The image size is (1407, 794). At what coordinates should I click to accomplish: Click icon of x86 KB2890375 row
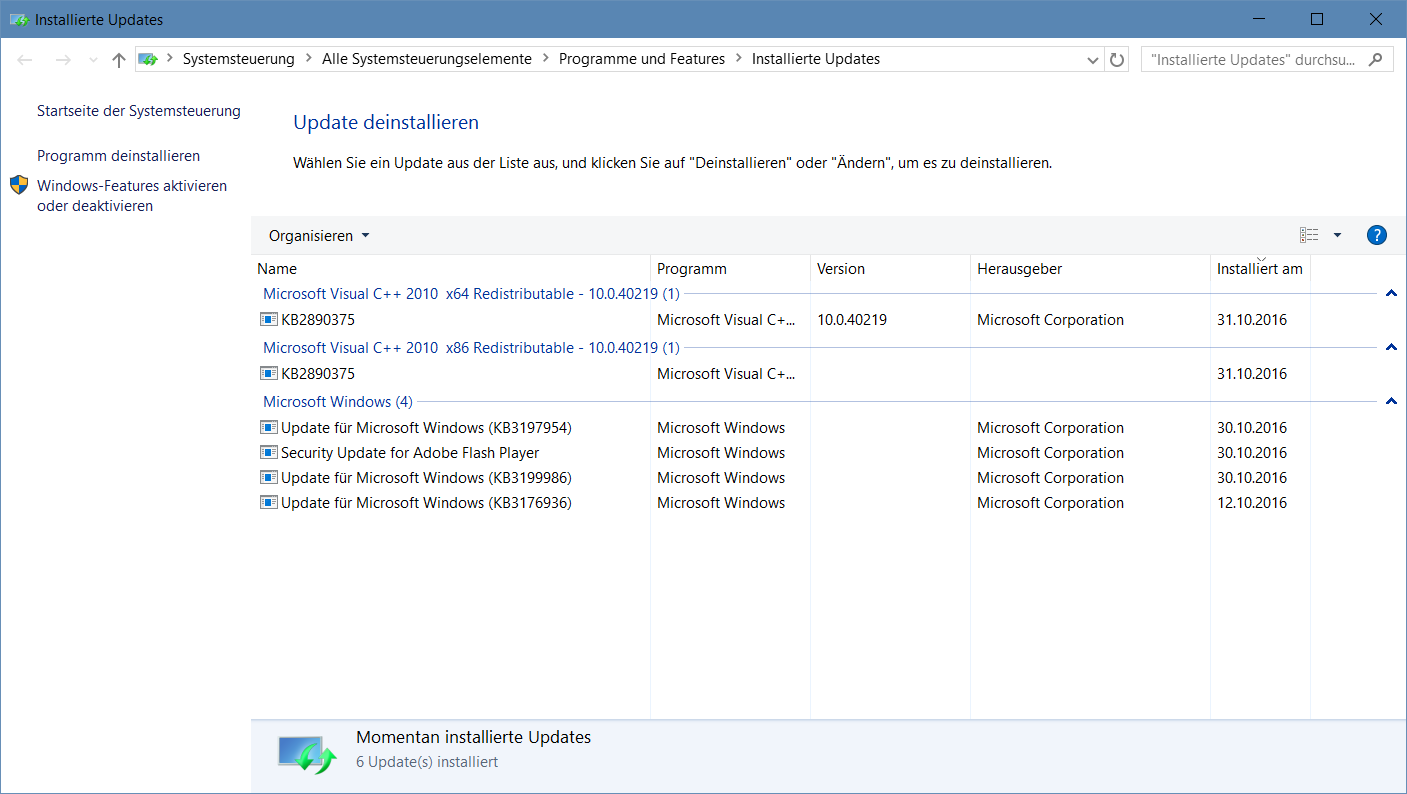point(269,373)
